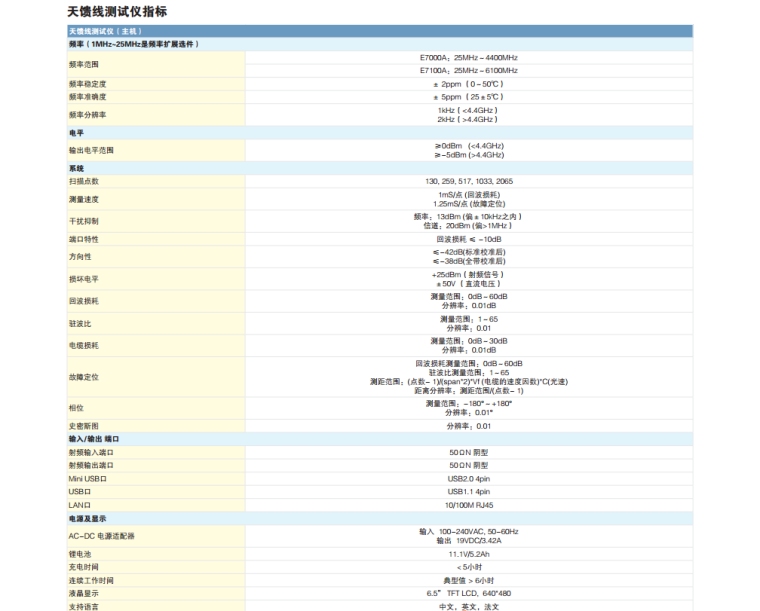760x611 pixels.
Task: Click the E7100A: 25MHz~6100MHz value
Action: (468, 71)
